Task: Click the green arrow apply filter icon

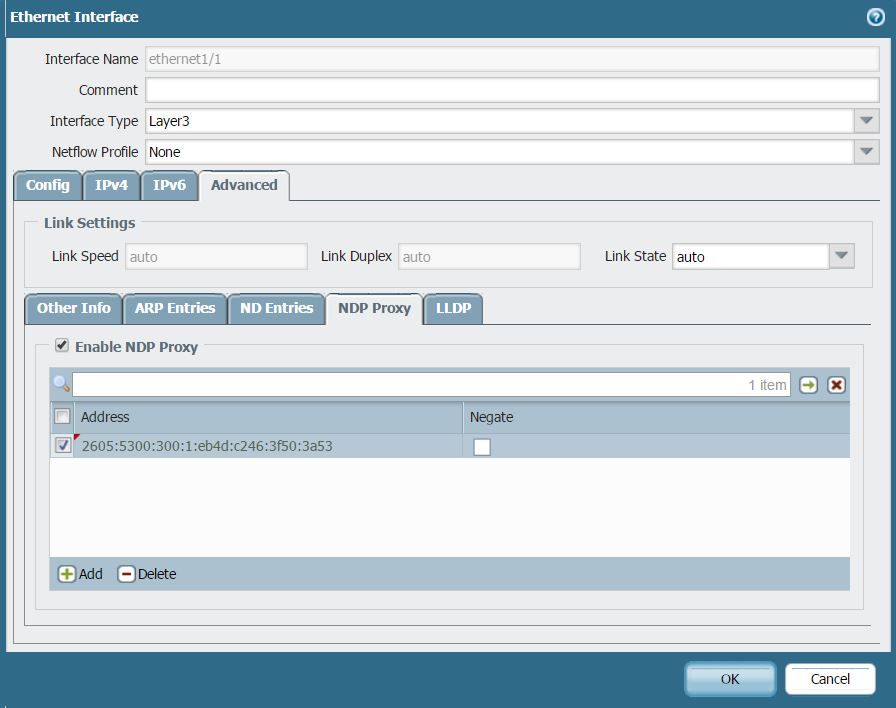Action: point(808,385)
